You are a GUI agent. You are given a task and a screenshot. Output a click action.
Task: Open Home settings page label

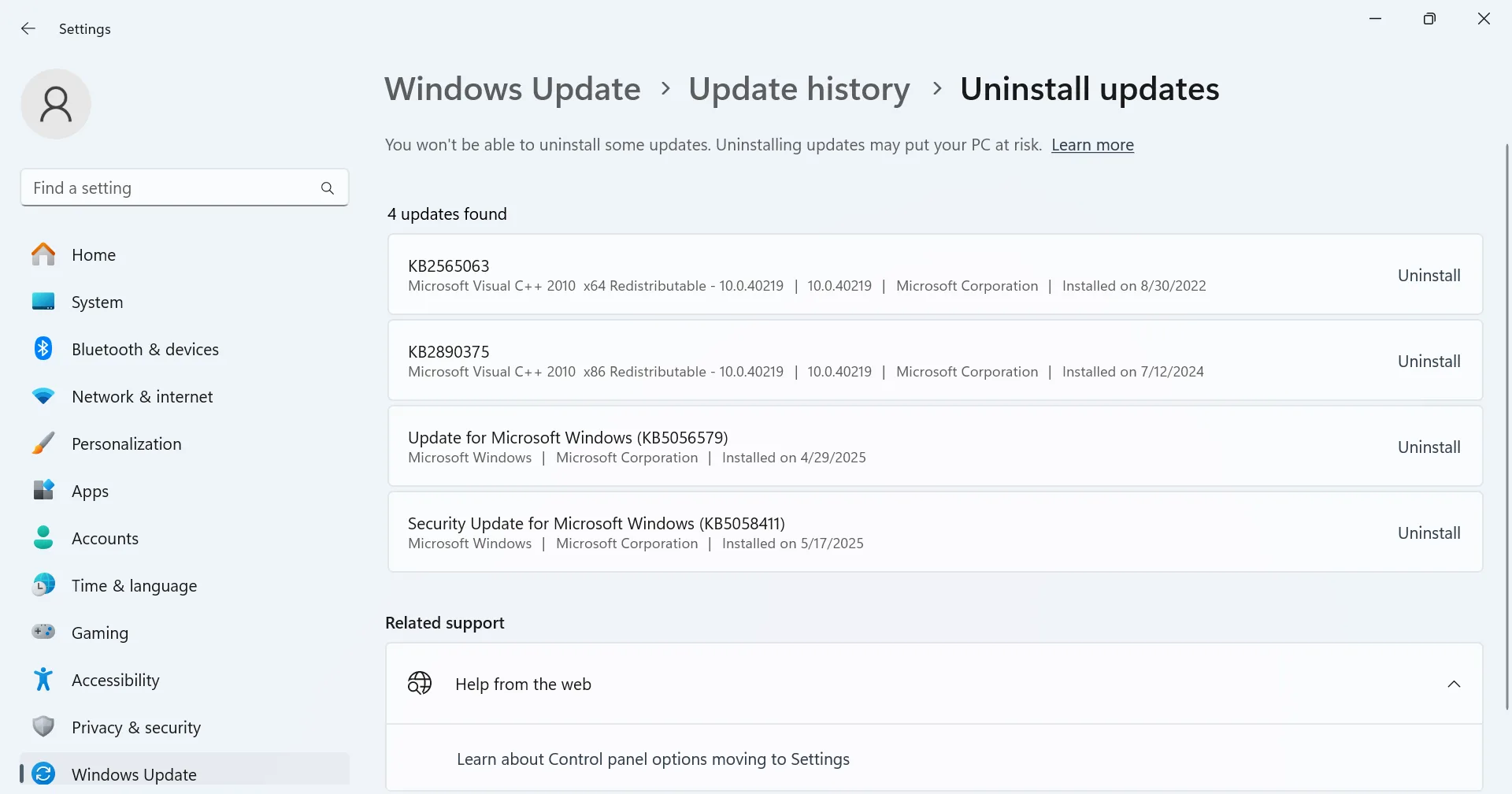click(x=94, y=255)
